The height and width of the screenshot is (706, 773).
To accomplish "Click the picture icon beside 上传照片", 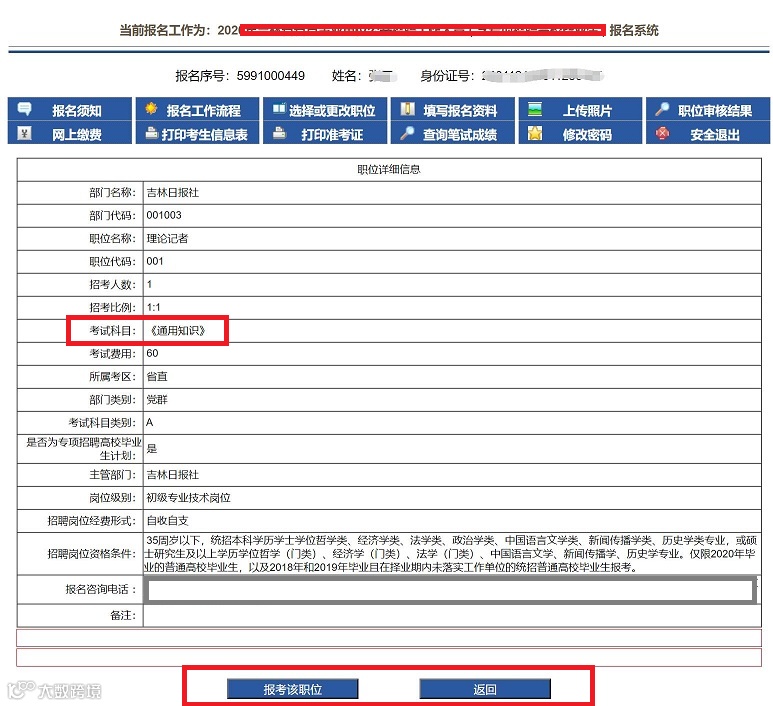I will (x=535, y=108).
